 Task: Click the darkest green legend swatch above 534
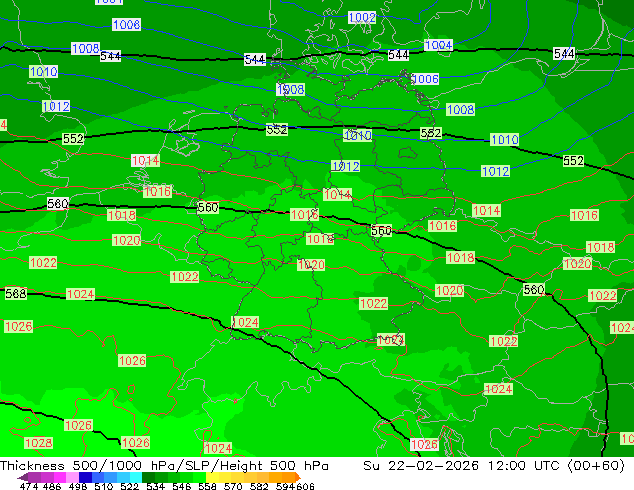point(148,477)
